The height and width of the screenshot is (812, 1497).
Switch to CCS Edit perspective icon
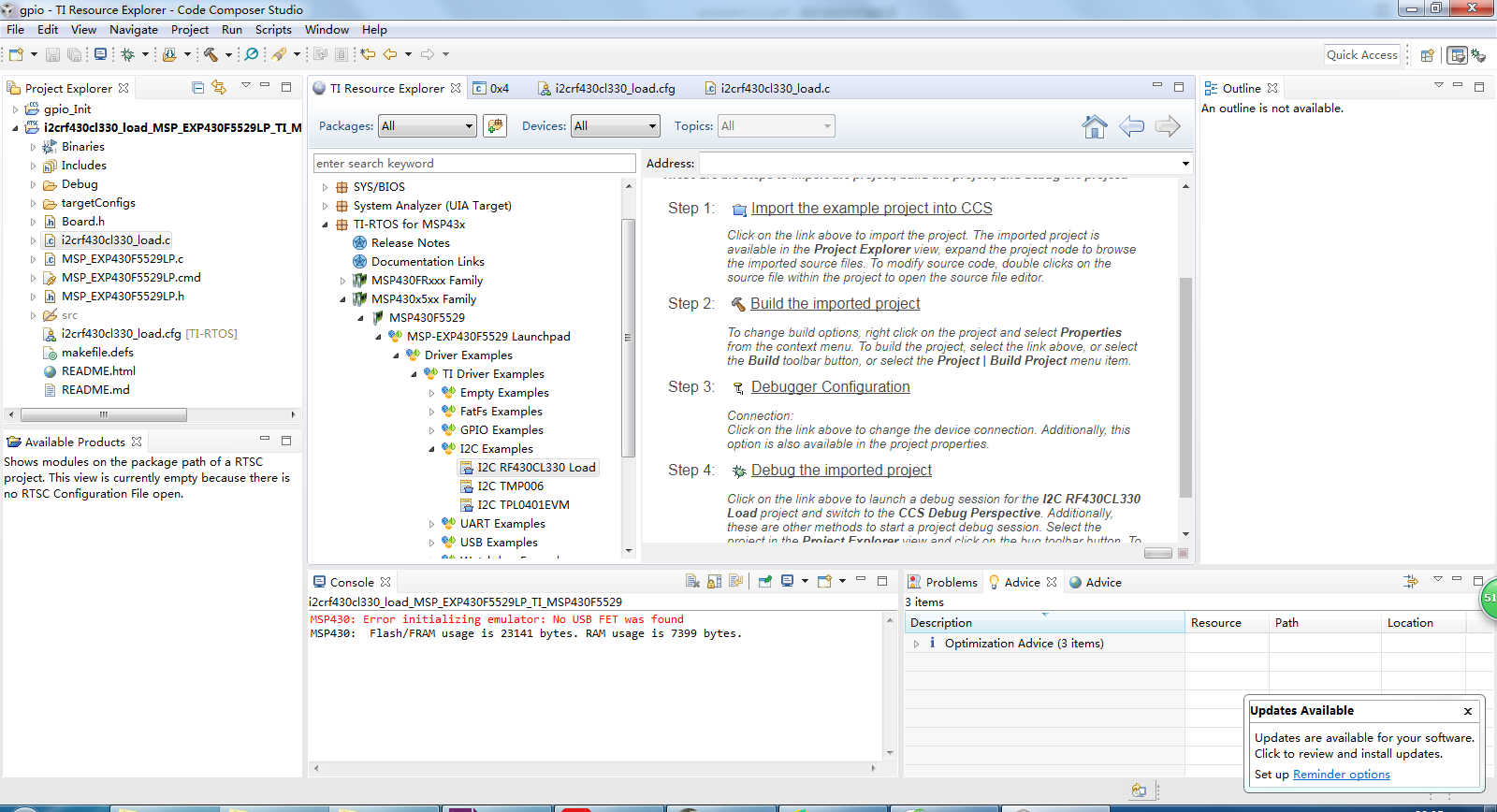[1457, 55]
